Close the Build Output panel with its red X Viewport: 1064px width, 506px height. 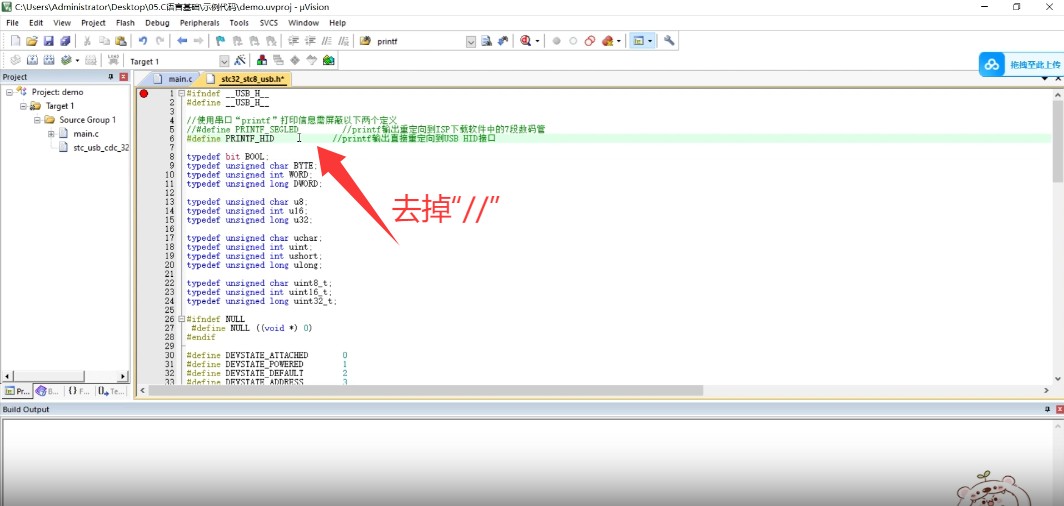1059,410
